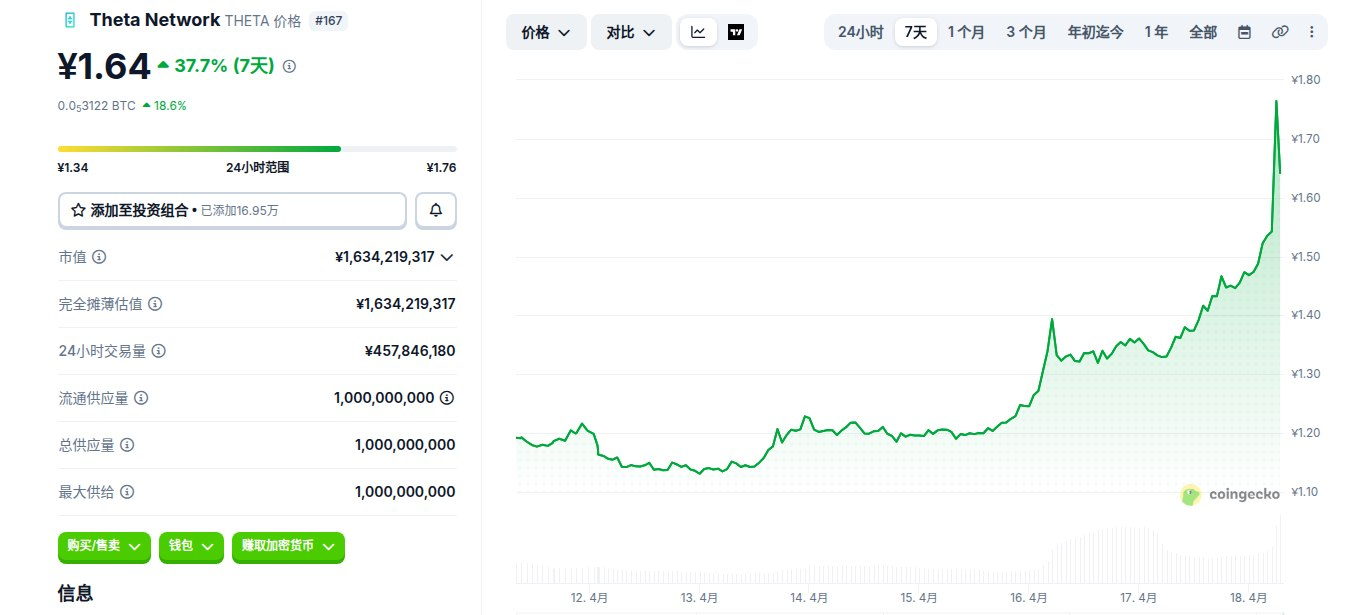The height and width of the screenshot is (615, 1360).
Task: Switch to line chart view icon
Action: pyautogui.click(x=698, y=32)
